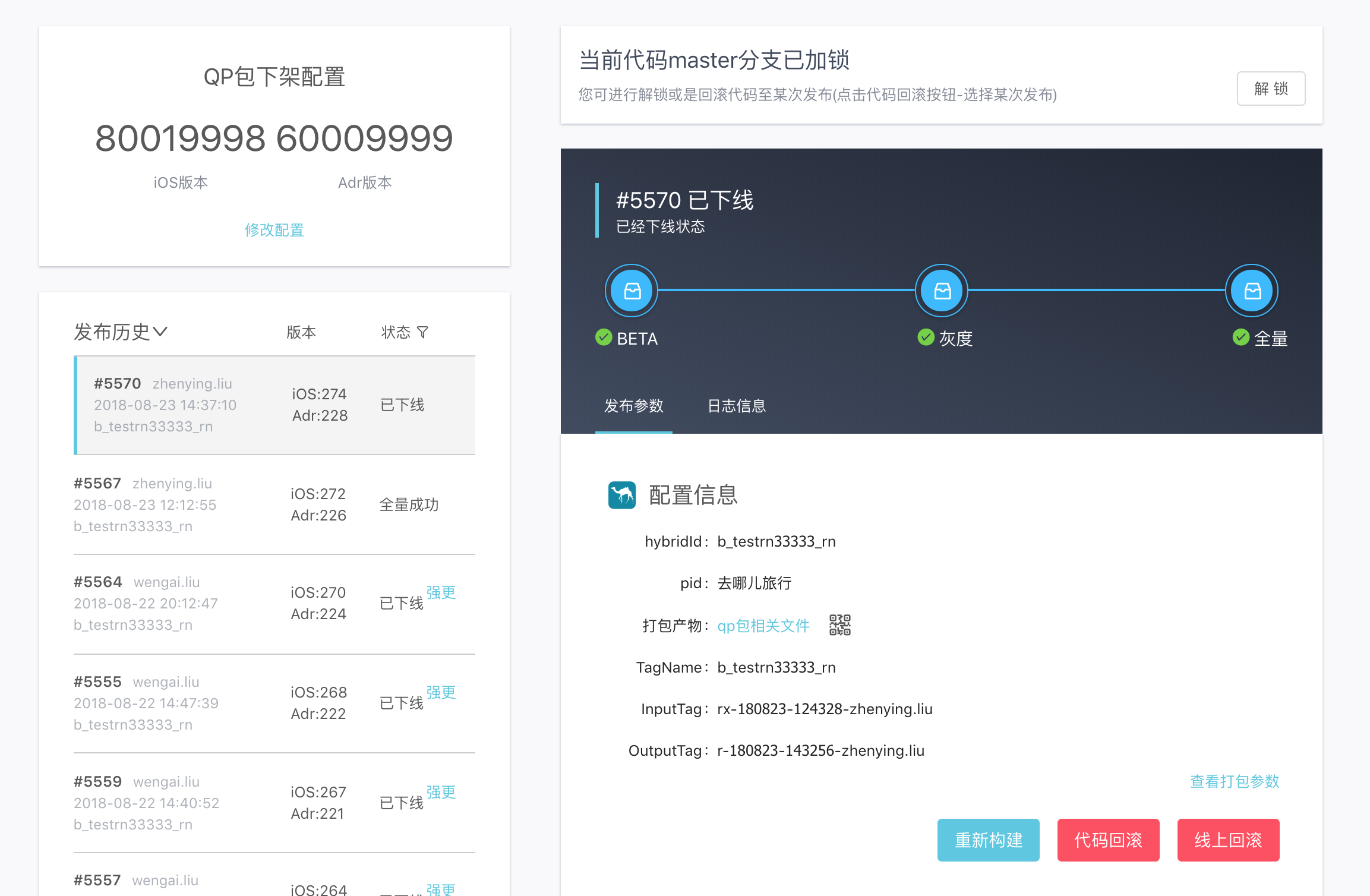Click the 重新构建 button
1370x896 pixels.
coord(989,840)
